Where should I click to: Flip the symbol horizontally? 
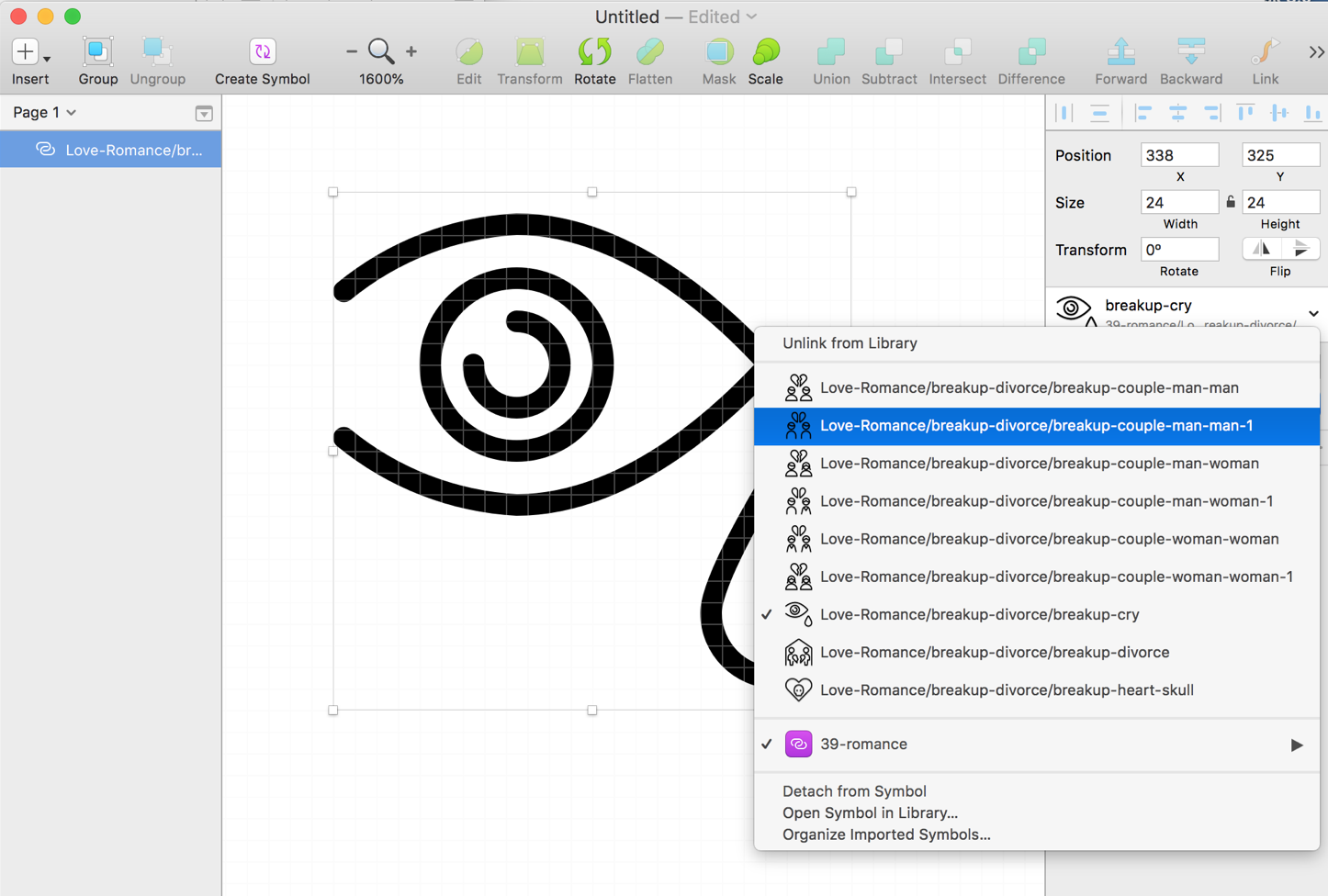(1262, 249)
